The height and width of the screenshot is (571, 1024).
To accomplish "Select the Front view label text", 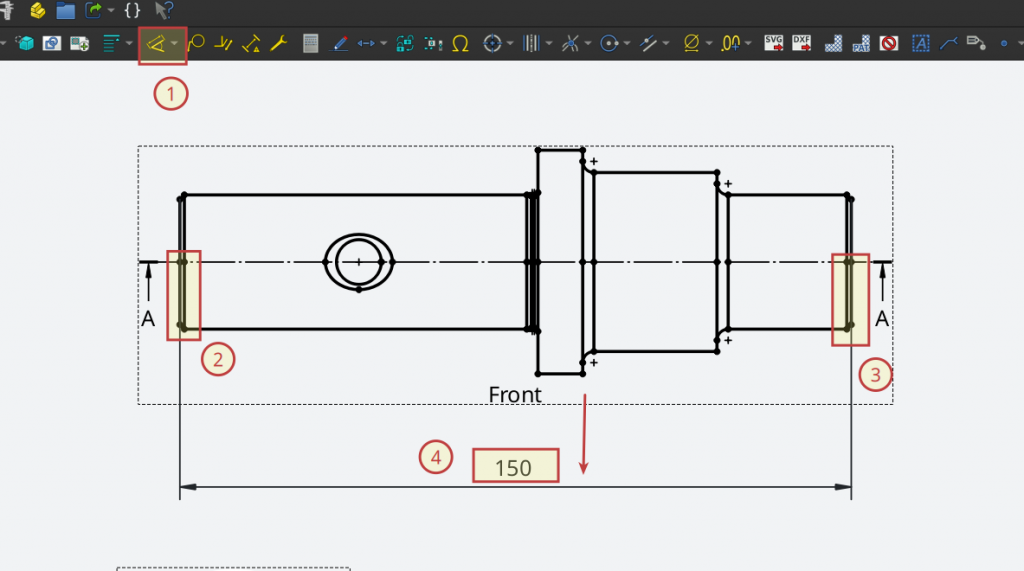I will pyautogui.click(x=514, y=395).
